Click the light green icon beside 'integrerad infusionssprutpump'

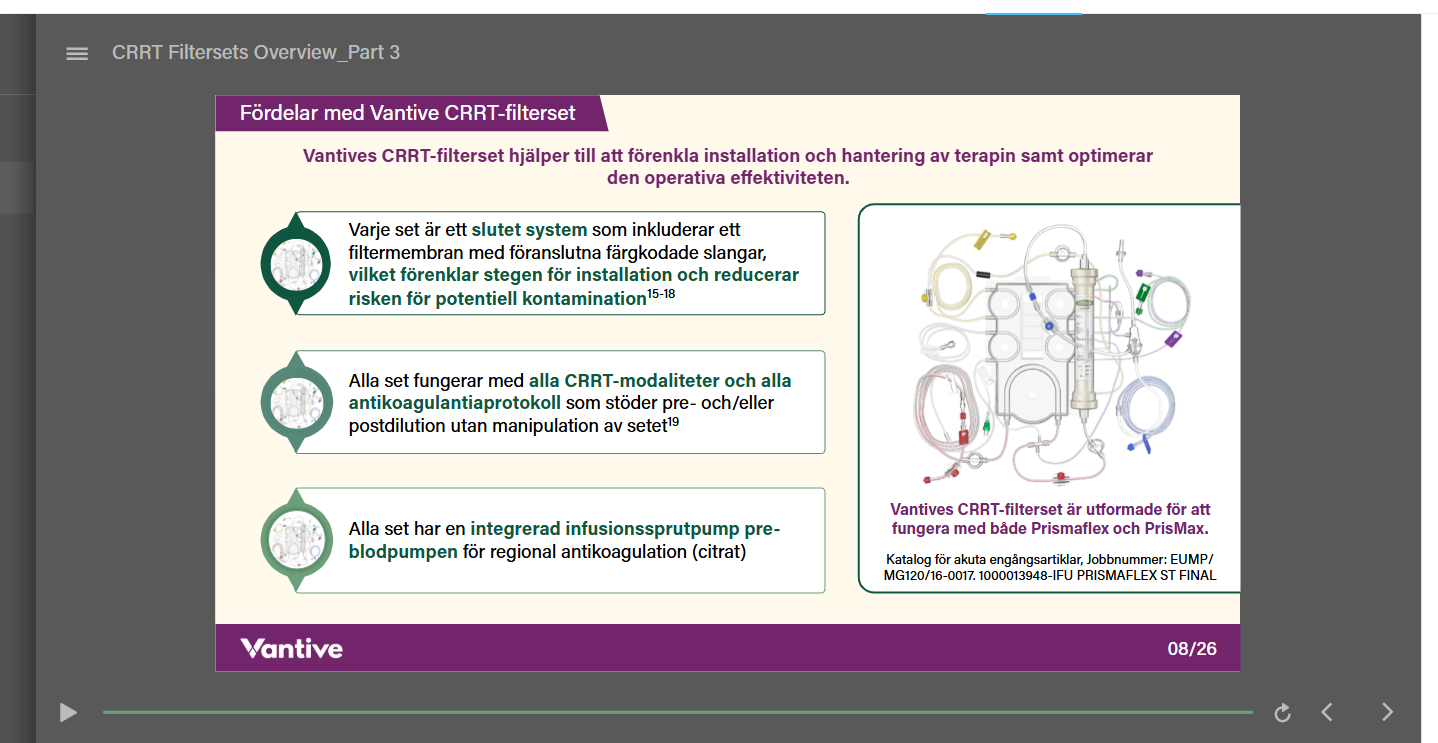pos(295,540)
